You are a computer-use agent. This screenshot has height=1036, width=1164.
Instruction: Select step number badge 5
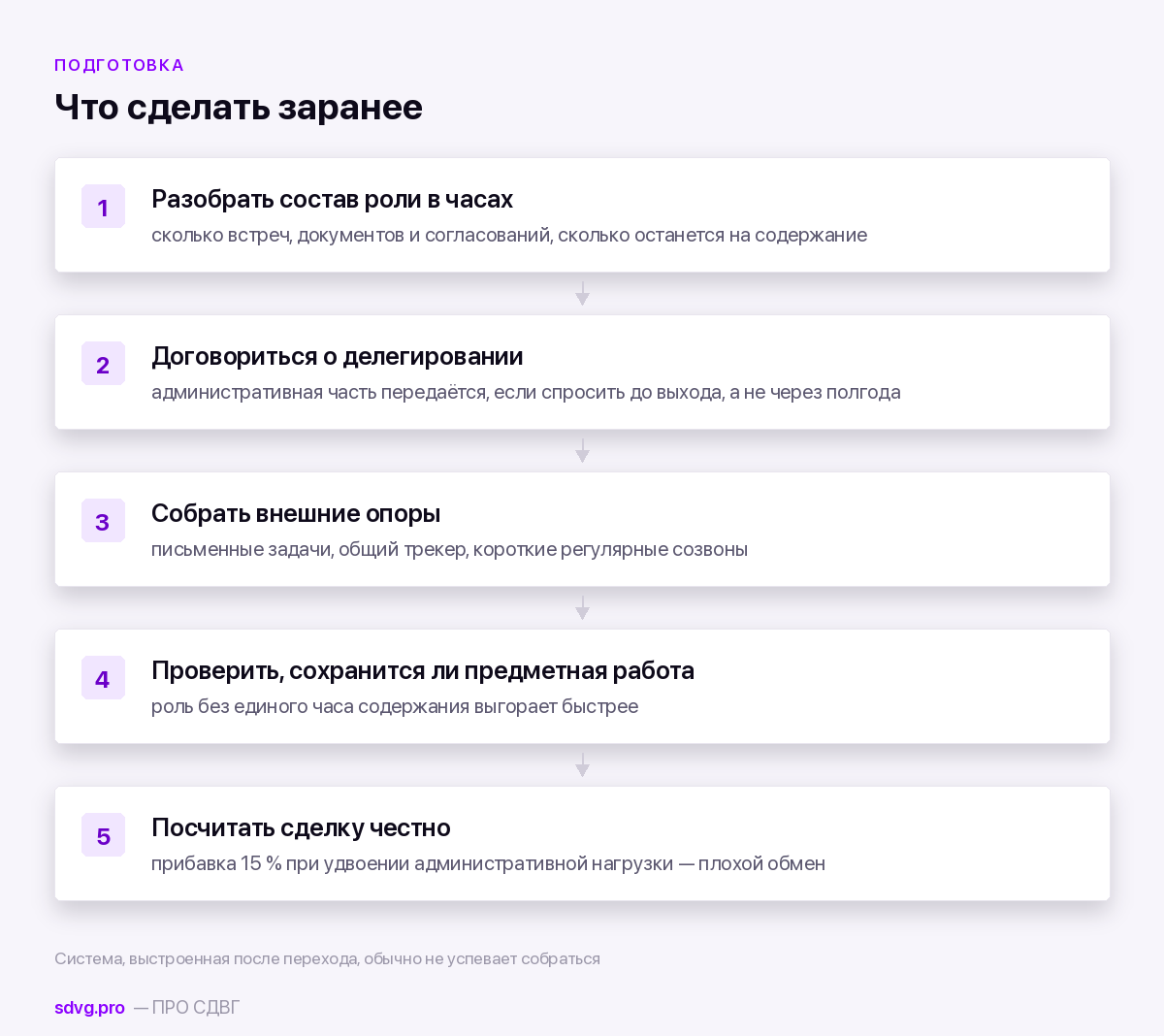coord(103,835)
